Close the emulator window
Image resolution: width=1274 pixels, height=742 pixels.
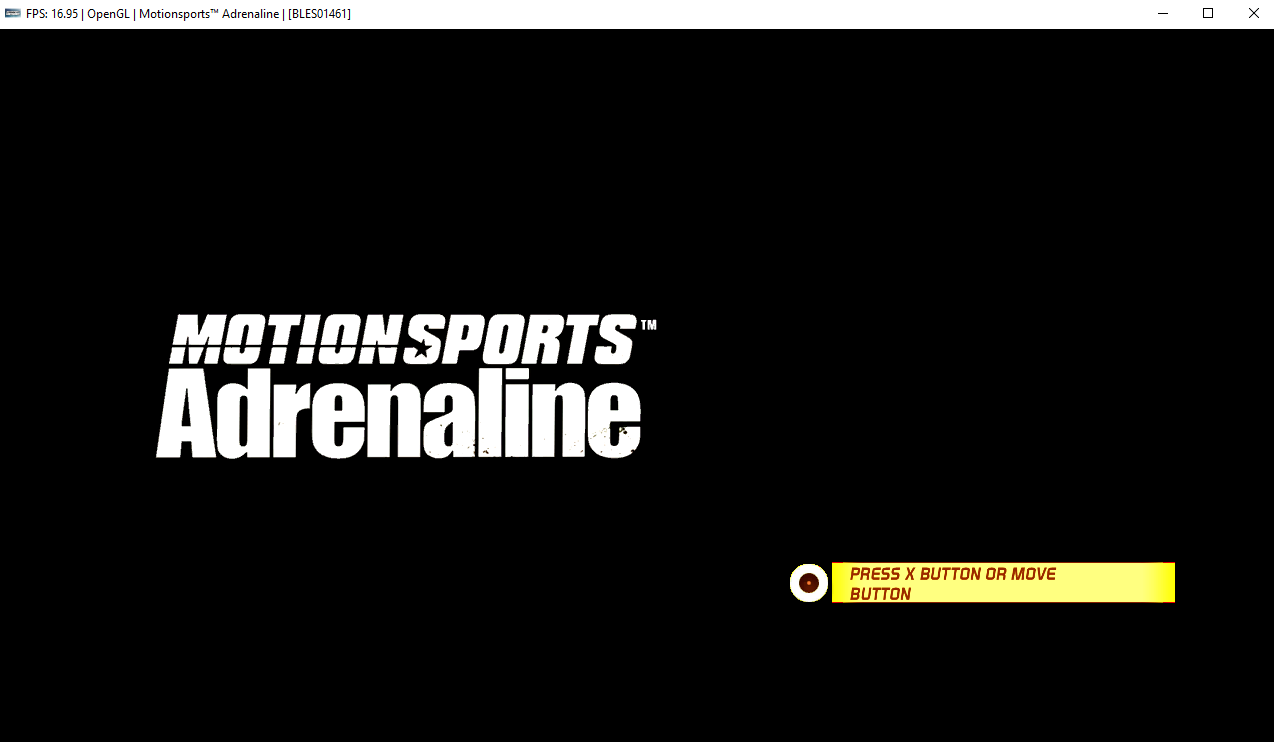(x=1253, y=13)
